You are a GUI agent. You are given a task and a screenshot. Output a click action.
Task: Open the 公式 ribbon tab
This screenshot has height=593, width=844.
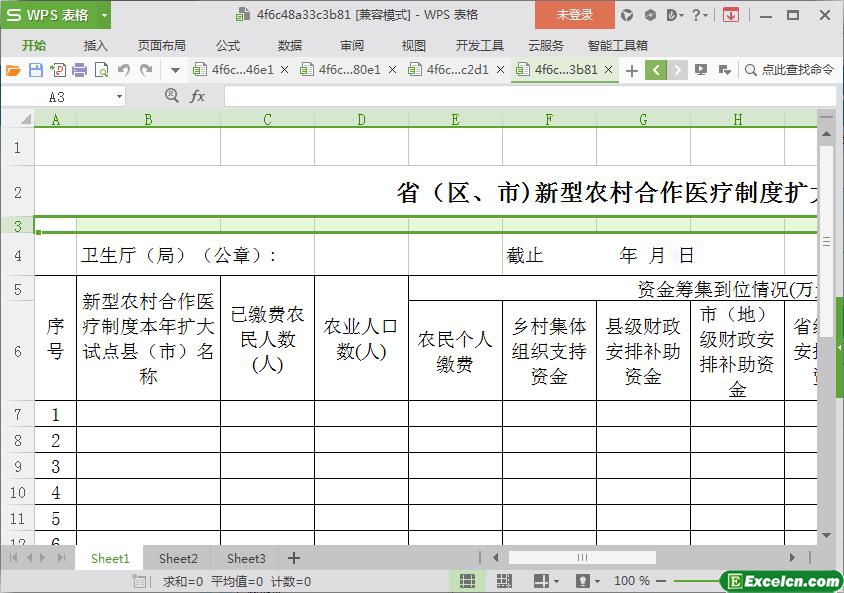(x=228, y=46)
